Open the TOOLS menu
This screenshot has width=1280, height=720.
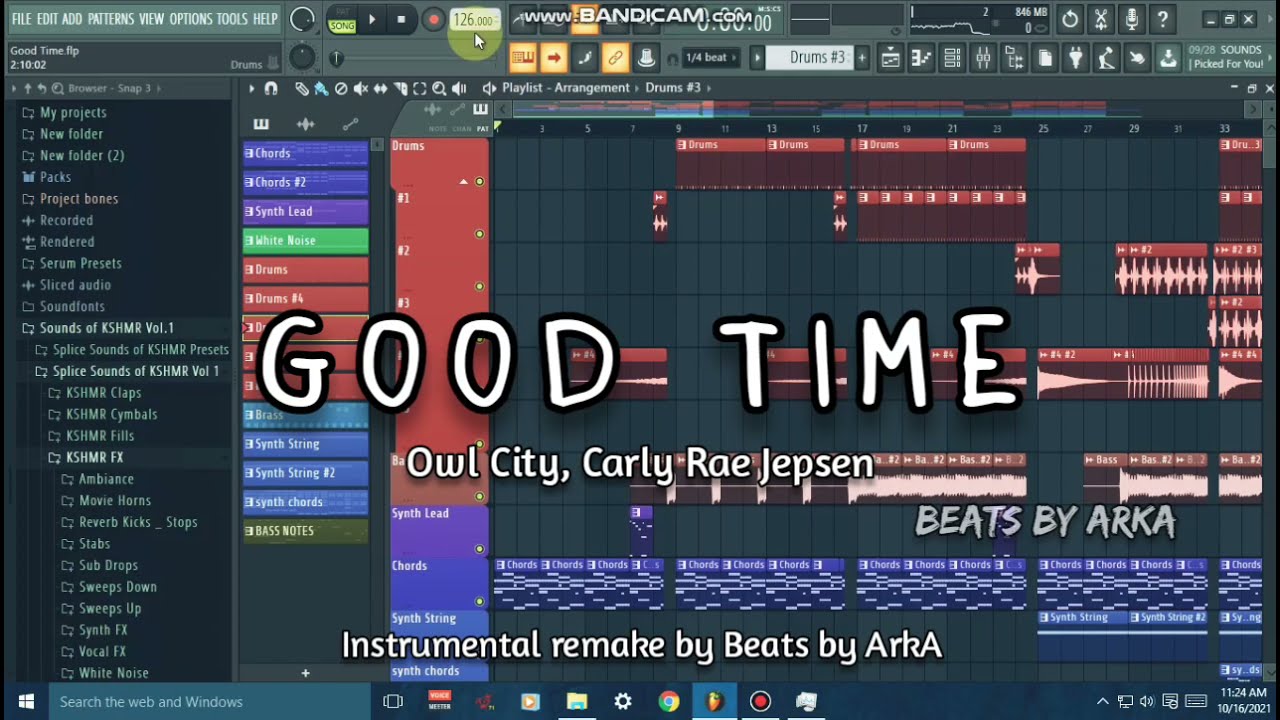(x=232, y=19)
